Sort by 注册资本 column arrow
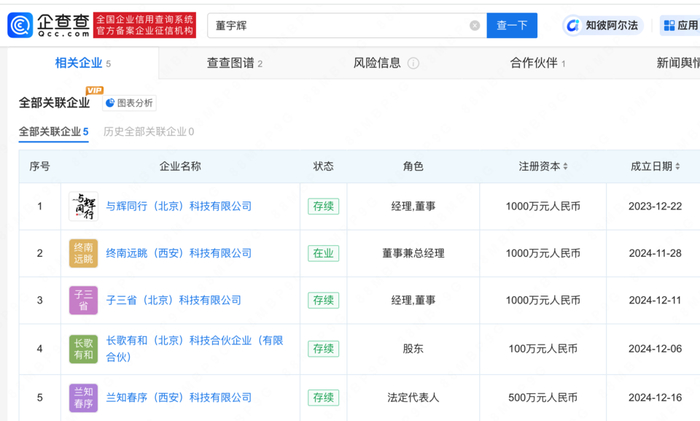Viewport: 700px width, 421px height. pyautogui.click(x=567, y=167)
